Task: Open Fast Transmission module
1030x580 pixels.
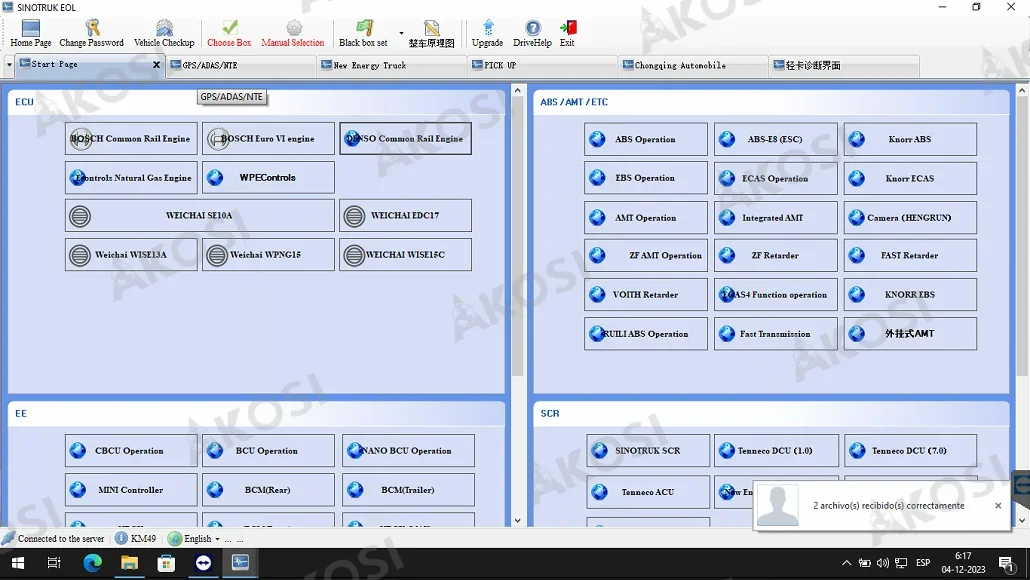Action: (776, 334)
